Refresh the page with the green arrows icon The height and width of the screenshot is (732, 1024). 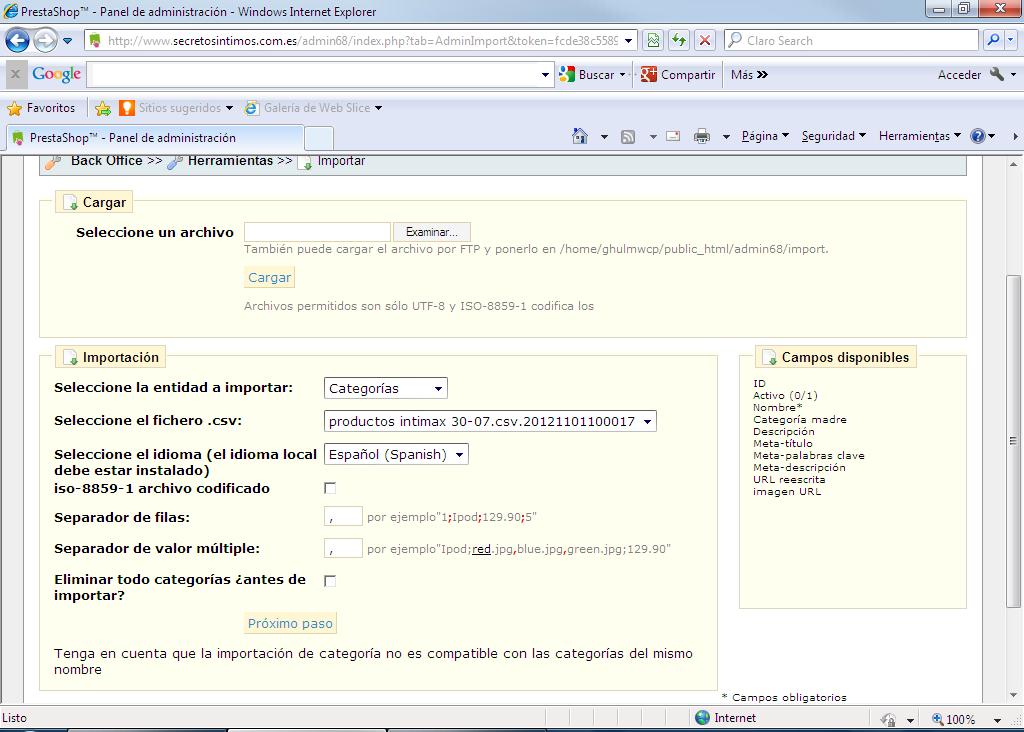679,40
